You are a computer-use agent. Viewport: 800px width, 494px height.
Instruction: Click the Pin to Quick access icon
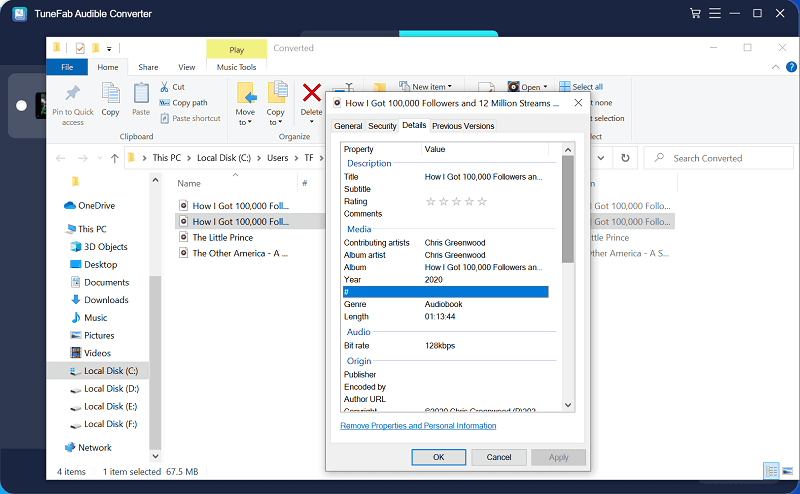coord(73,94)
